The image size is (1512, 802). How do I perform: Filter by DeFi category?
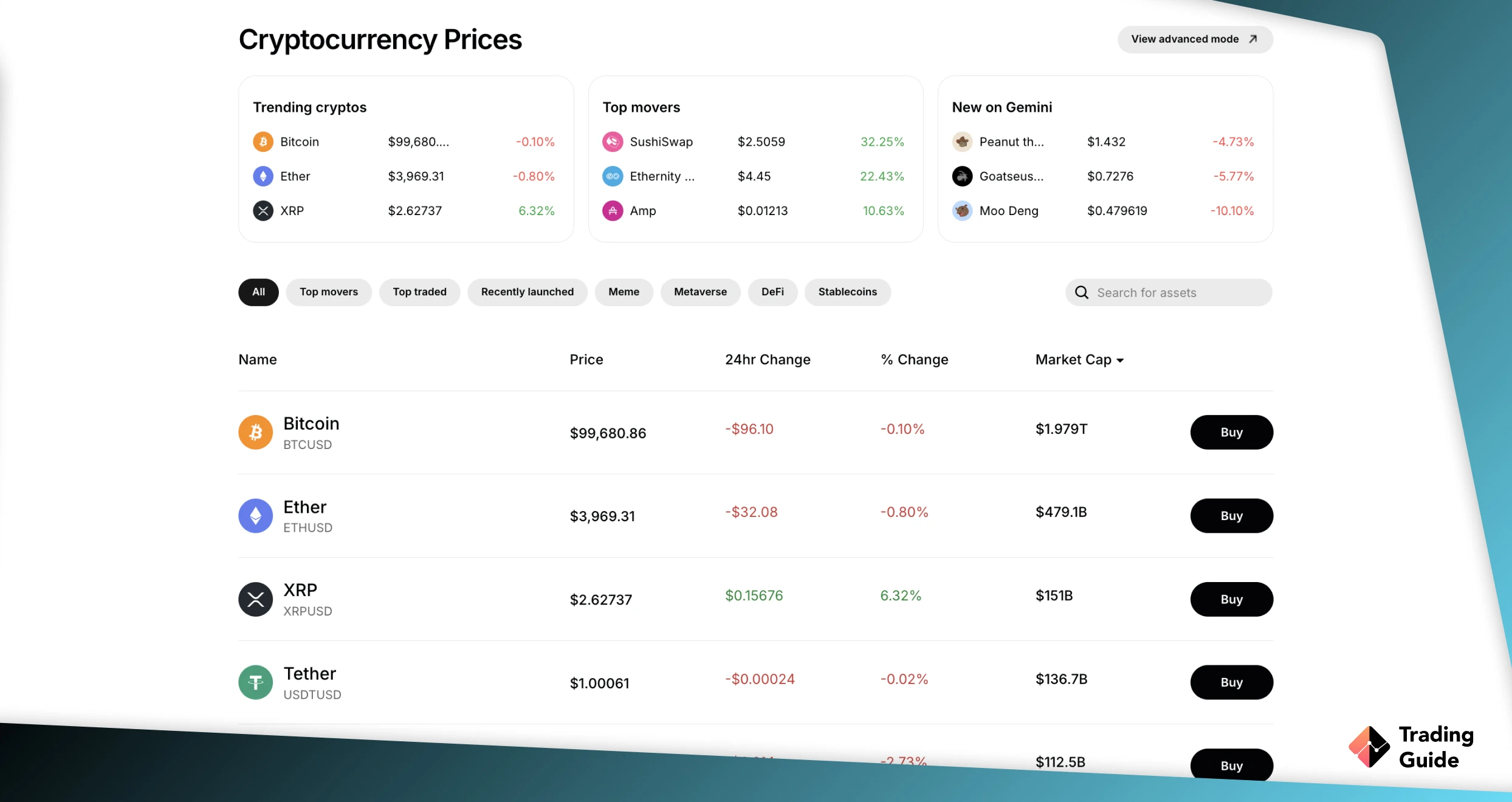[x=772, y=292]
